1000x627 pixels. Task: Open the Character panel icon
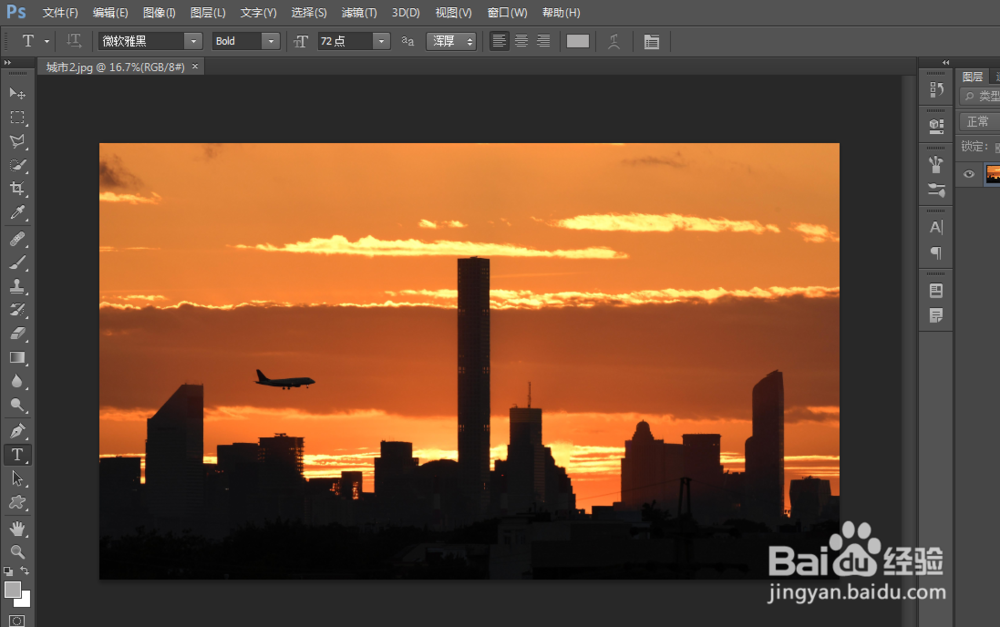pyautogui.click(x=936, y=227)
